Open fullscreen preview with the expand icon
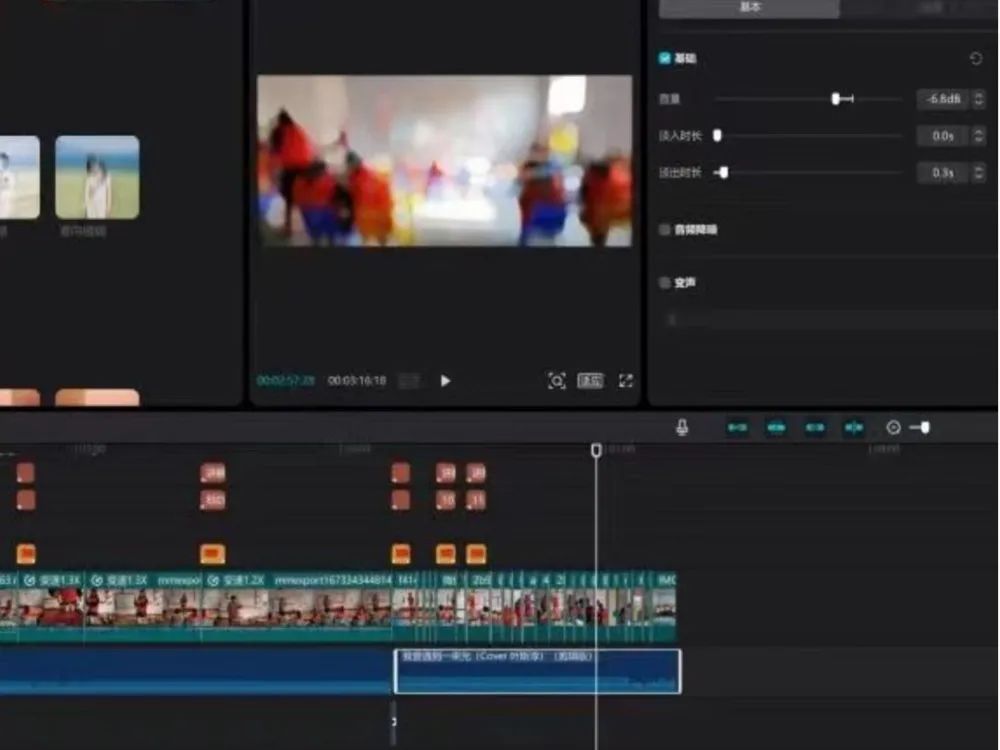Viewport: 1000px width, 750px height. point(626,381)
